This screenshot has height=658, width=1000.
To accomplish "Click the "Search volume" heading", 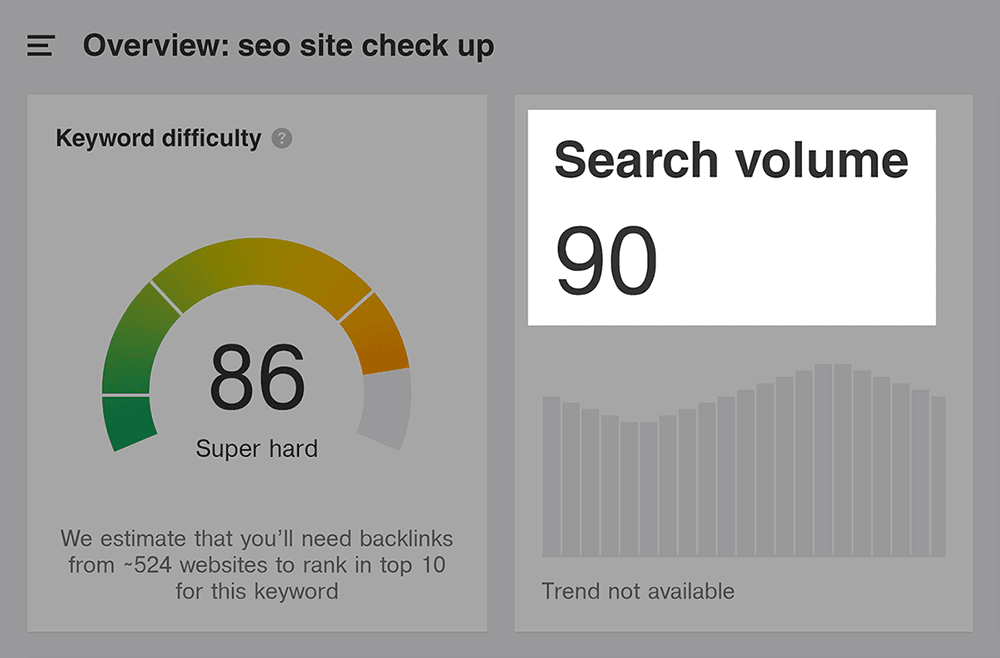I will [731, 160].
